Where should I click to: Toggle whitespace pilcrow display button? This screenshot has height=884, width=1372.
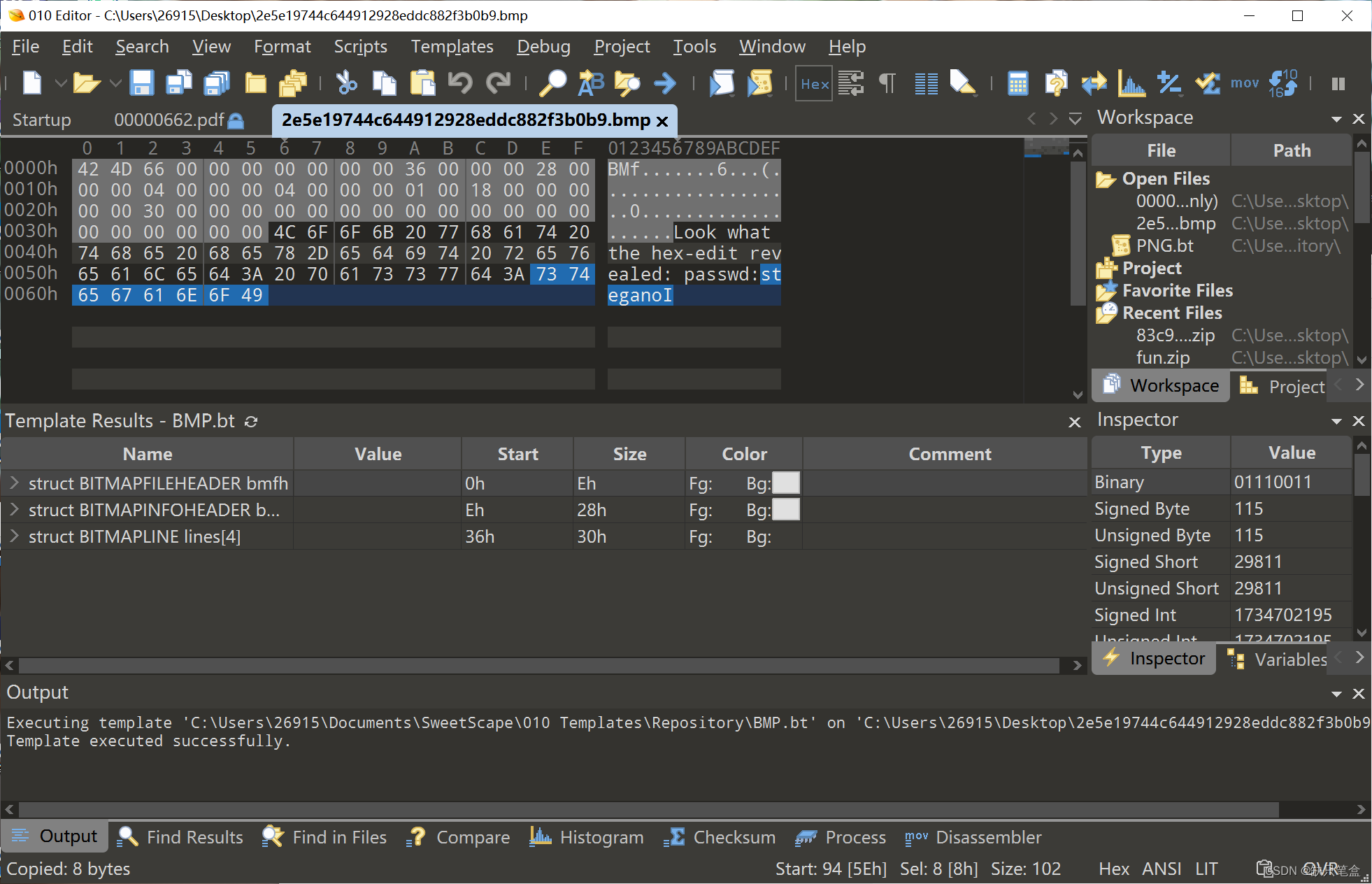(x=887, y=83)
